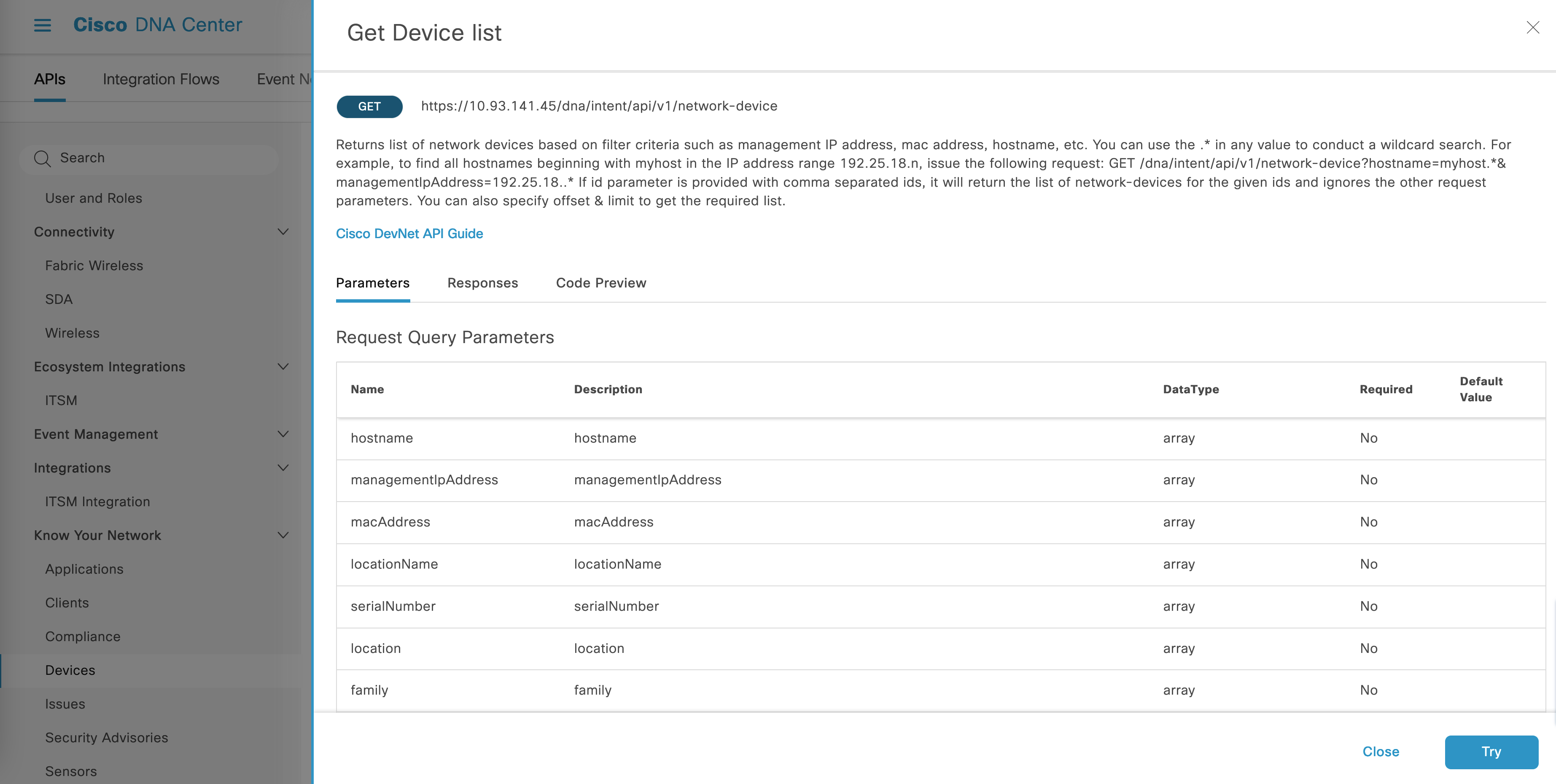Select the APIs tab
The height and width of the screenshot is (784, 1556).
coord(49,78)
